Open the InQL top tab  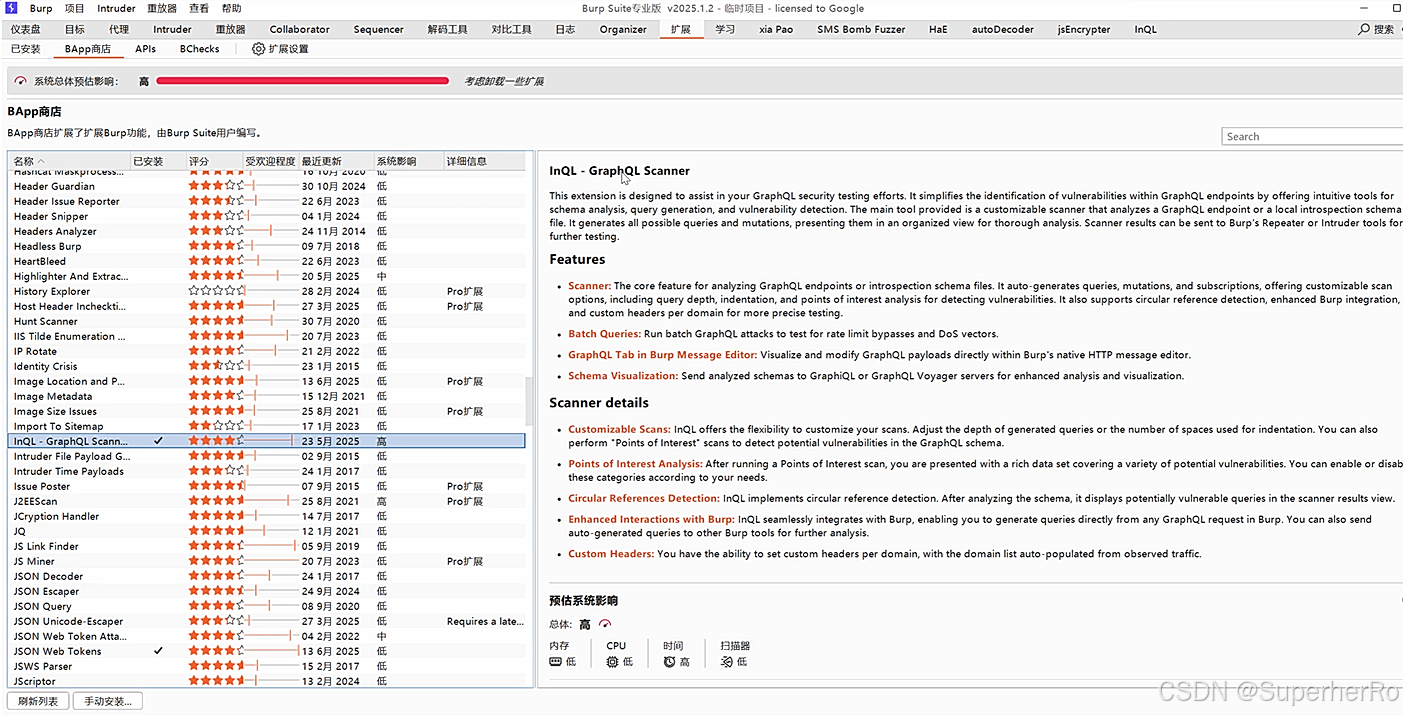pyautogui.click(x=1145, y=30)
